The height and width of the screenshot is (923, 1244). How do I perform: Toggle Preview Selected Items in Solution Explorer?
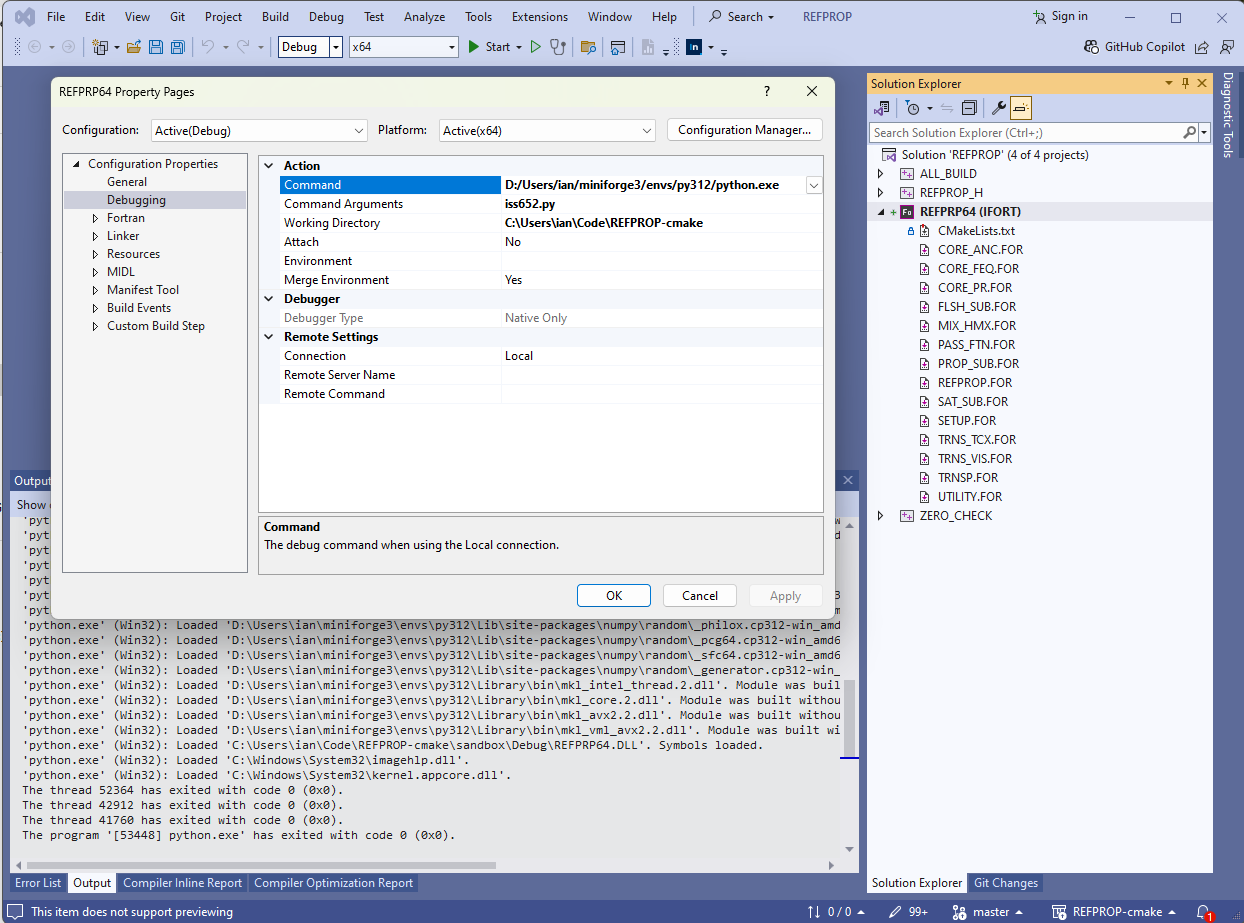[1021, 108]
